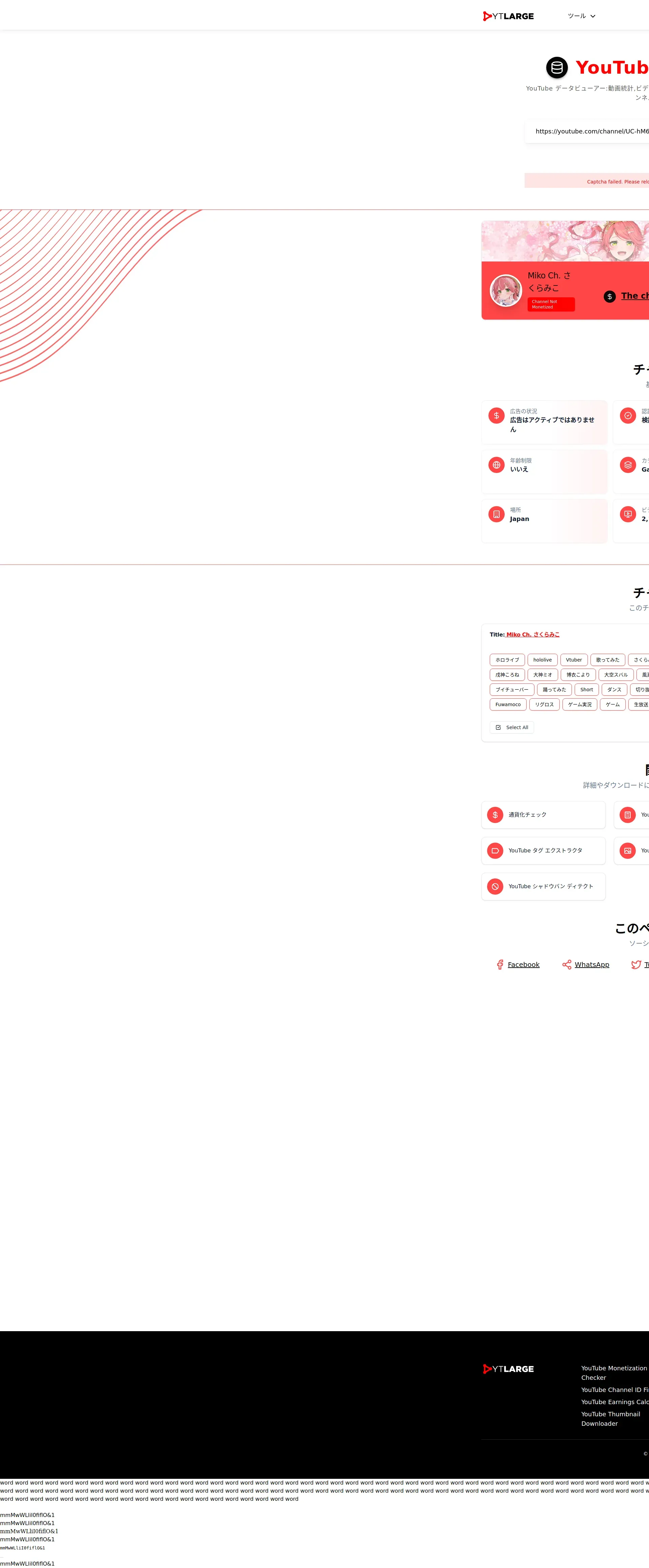
Task: Select the hololive tag
Action: coord(543,660)
